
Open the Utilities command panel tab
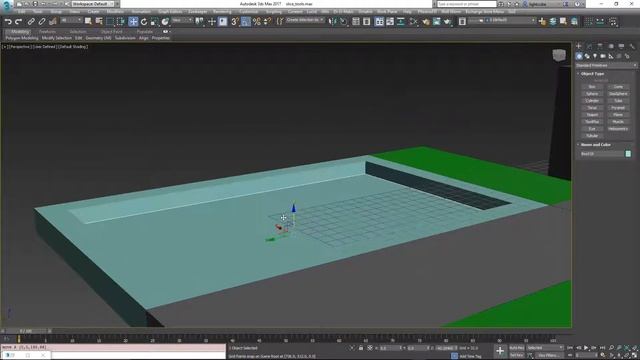click(x=632, y=46)
